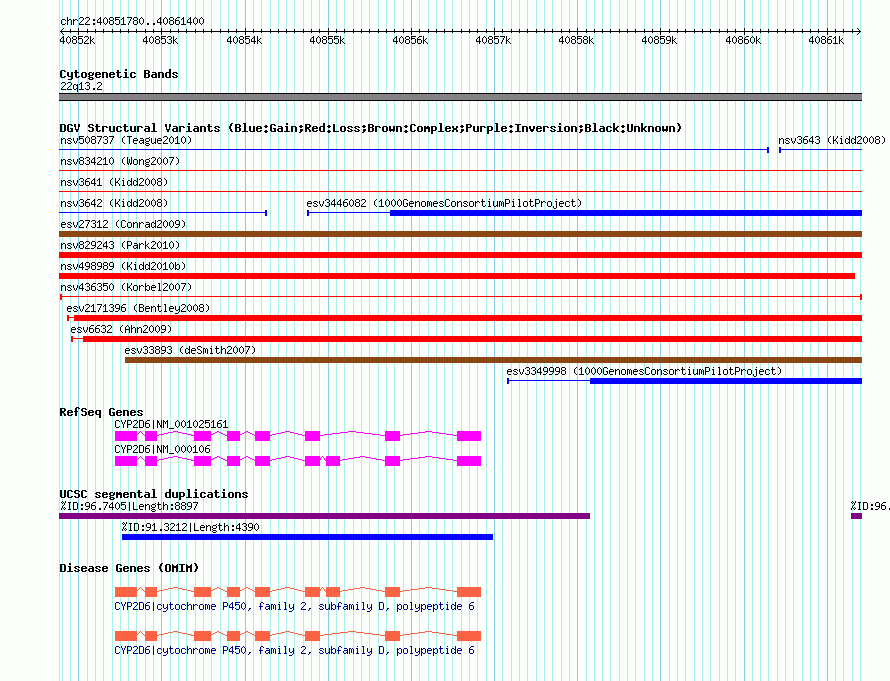The width and height of the screenshot is (890, 681).
Task: Open the CYP2D6|NM_000106 RefSeq gene label
Action: tap(162, 449)
